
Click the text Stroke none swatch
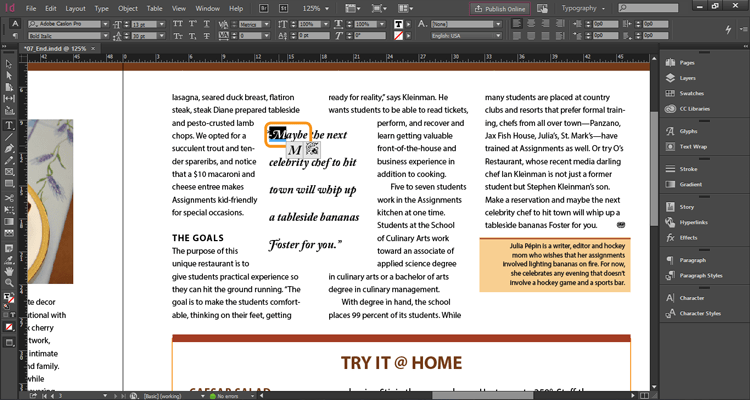398,36
